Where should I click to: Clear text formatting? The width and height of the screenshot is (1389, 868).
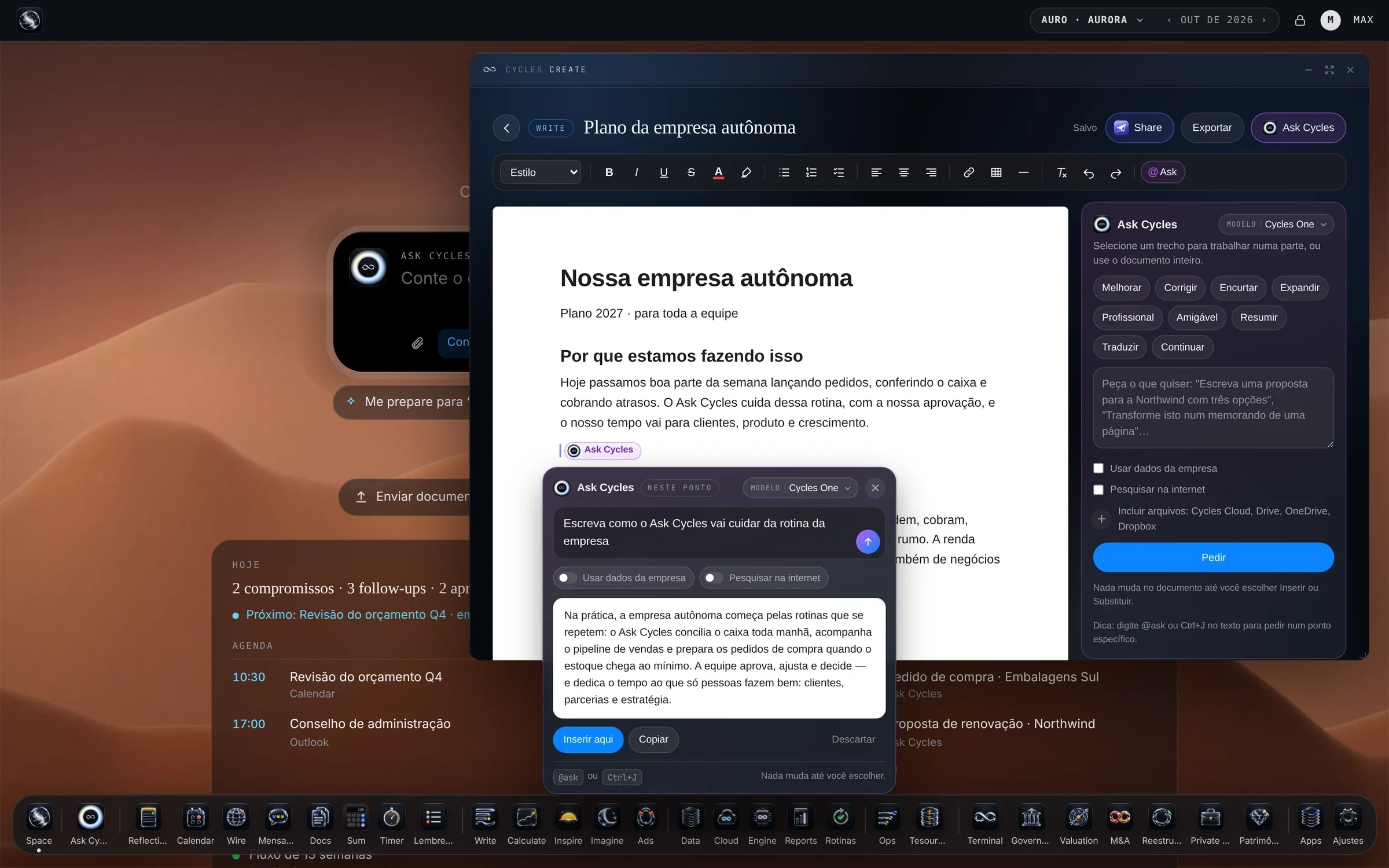(1061, 172)
